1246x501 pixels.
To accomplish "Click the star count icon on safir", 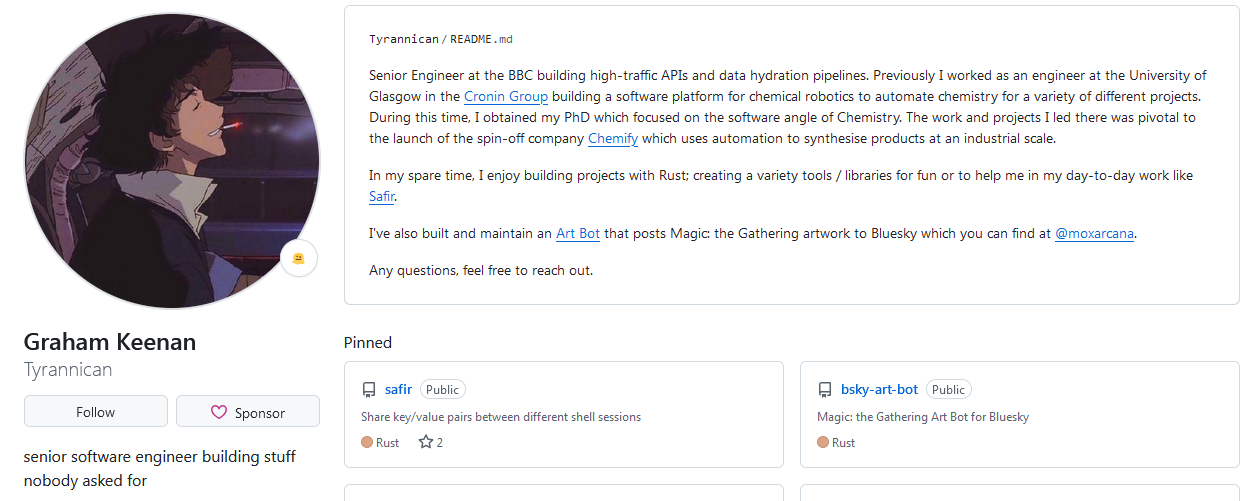I will point(425,442).
